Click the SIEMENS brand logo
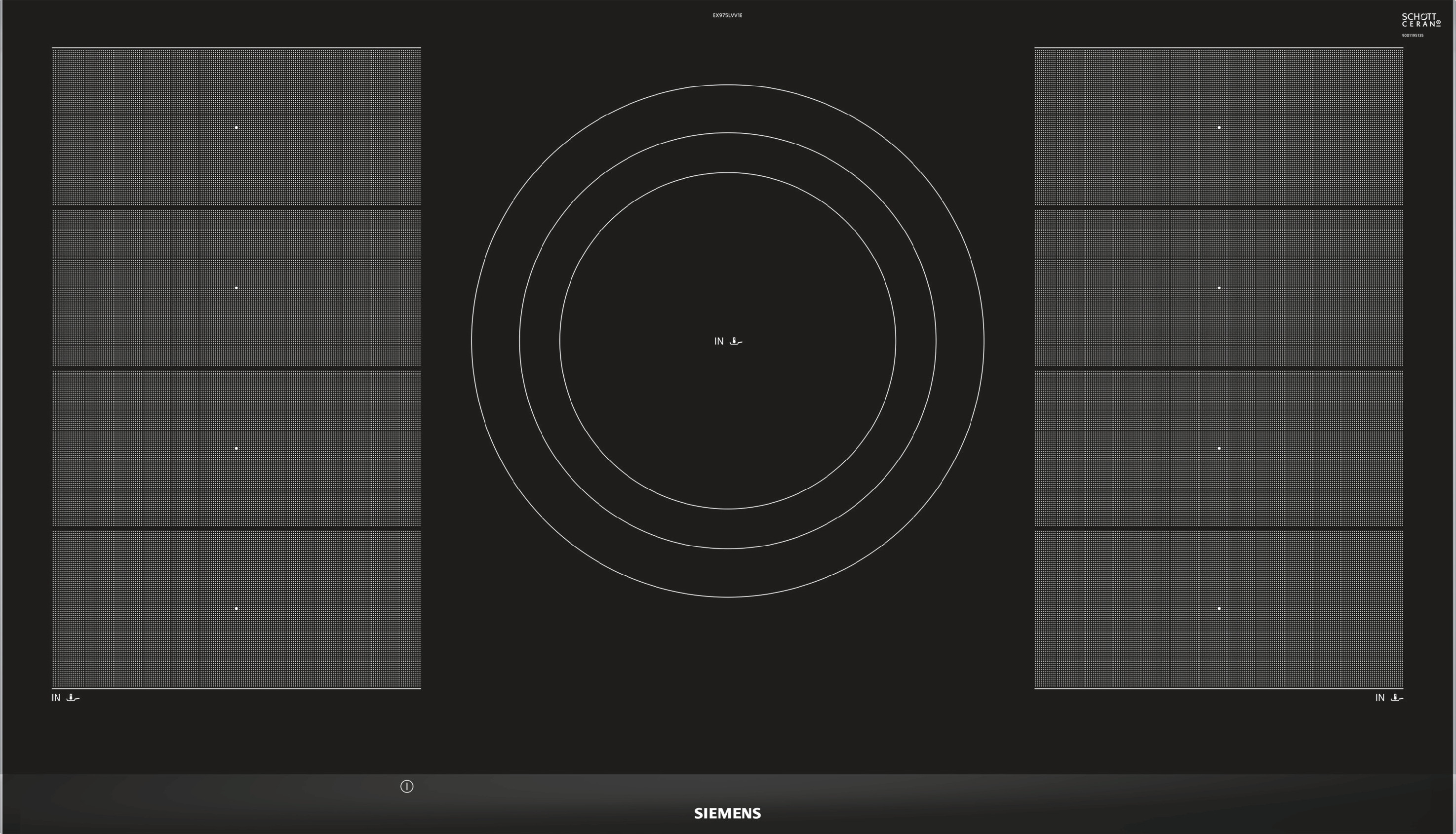Screen dimensions: 1456x834 727,813
